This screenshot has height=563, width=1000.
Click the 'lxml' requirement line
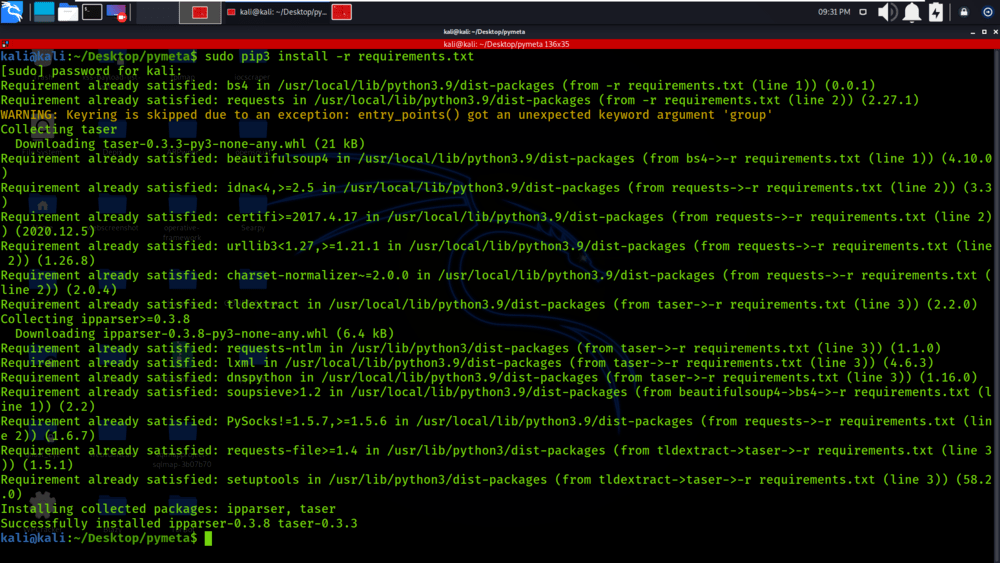click(x=467, y=363)
